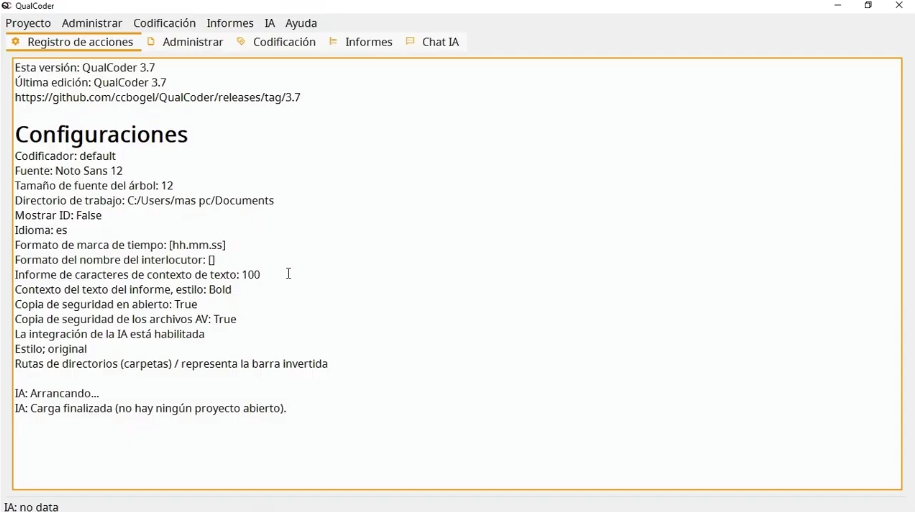Click the tag icon on Codificación tab
The image size is (915, 512).
click(x=241, y=41)
